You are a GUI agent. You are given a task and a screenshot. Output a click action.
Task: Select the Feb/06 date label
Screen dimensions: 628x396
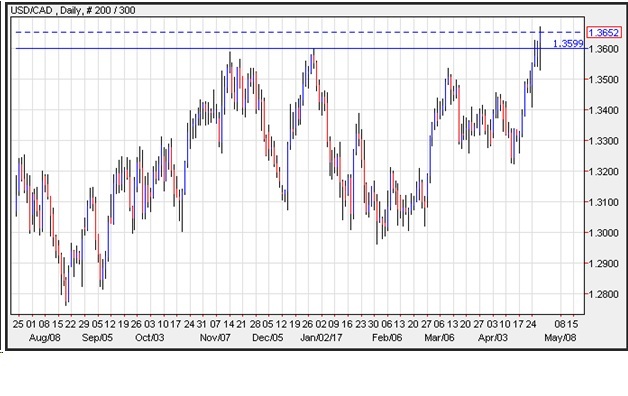pyautogui.click(x=387, y=338)
